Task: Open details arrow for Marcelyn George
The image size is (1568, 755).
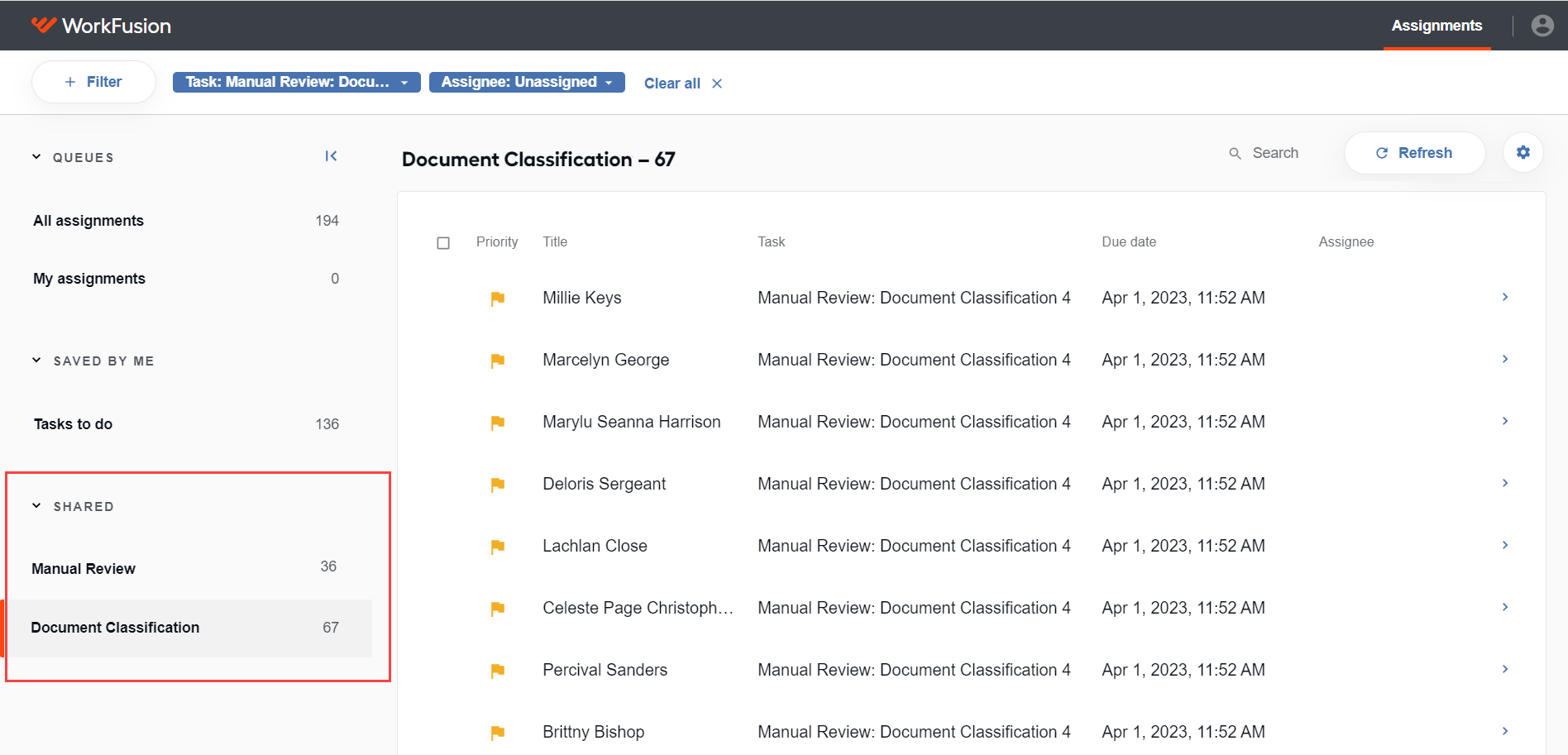Action: (x=1505, y=359)
